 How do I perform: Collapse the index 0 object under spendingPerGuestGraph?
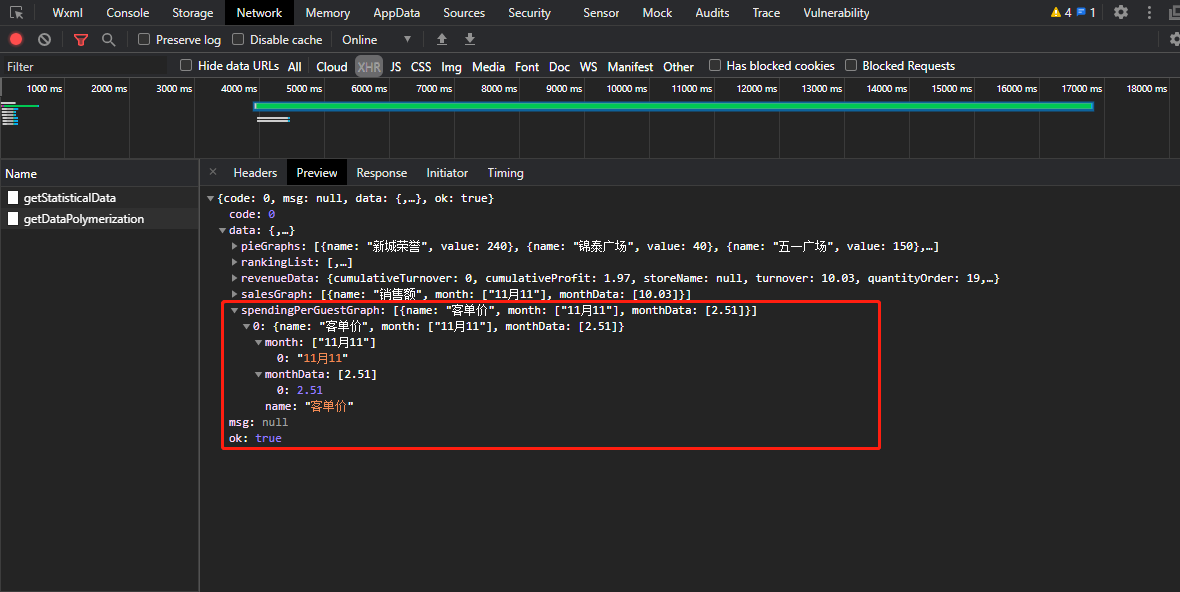point(247,326)
